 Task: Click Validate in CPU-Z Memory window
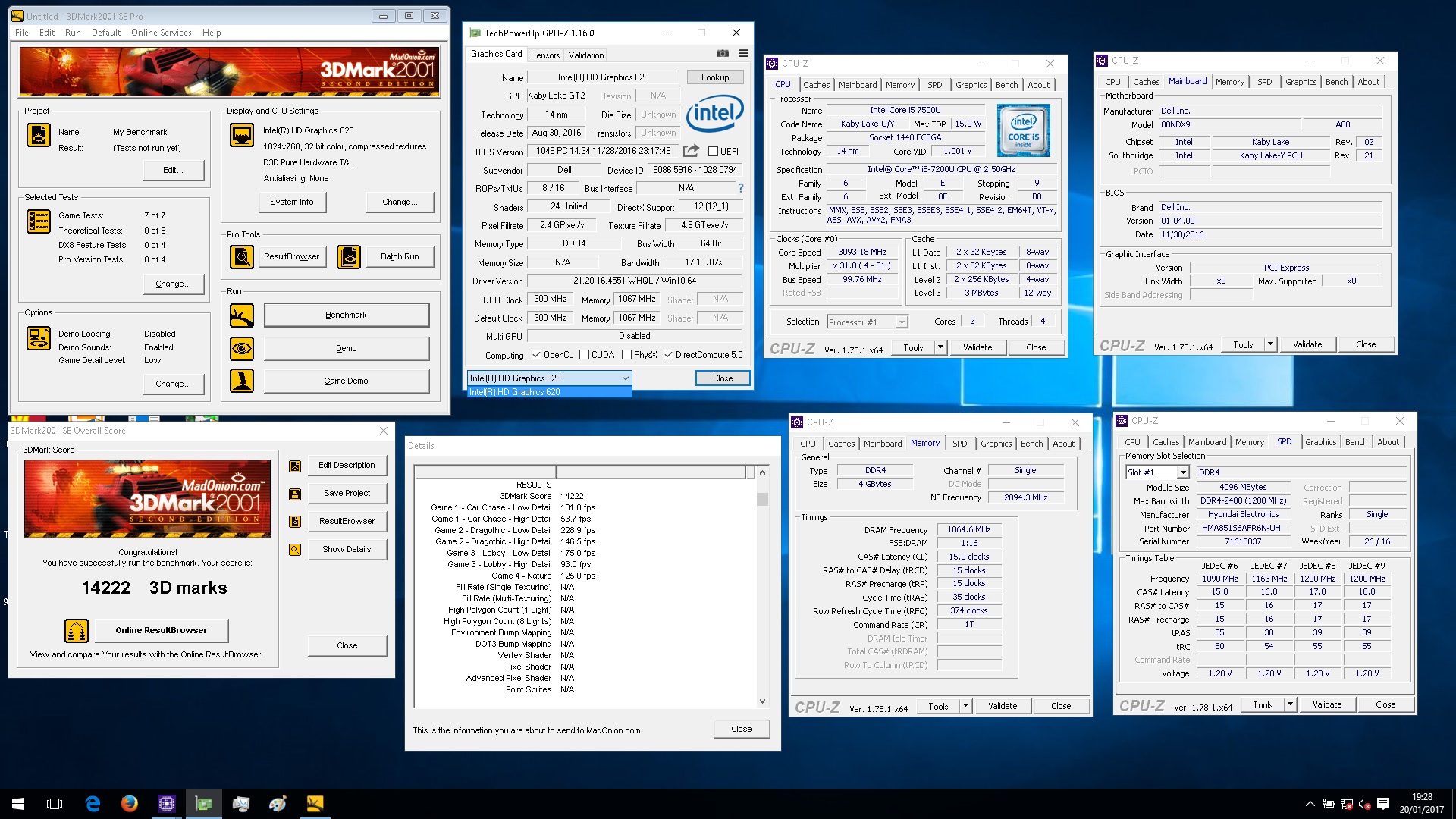[1003, 706]
